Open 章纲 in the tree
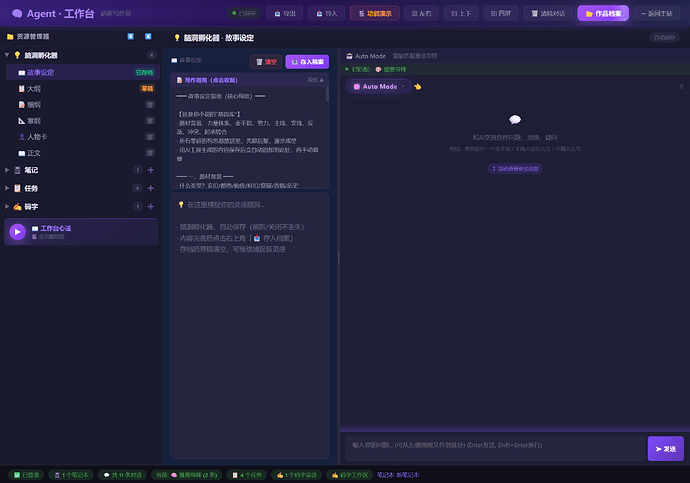This screenshot has width=690, height=483. pos(82,121)
